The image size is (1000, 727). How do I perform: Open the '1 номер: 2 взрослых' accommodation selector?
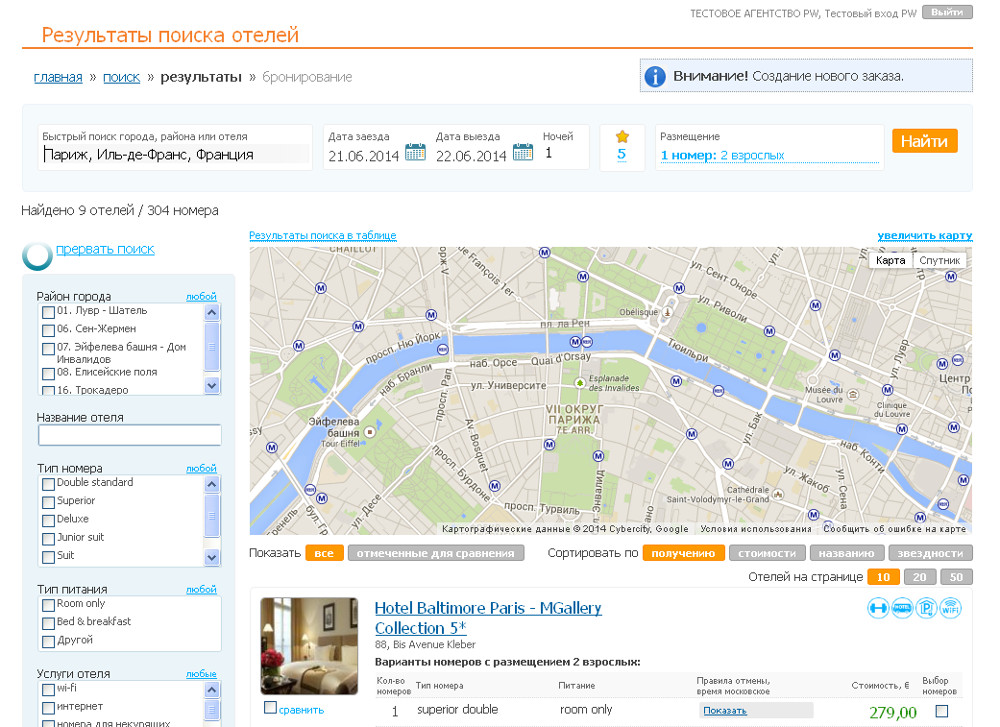722,155
